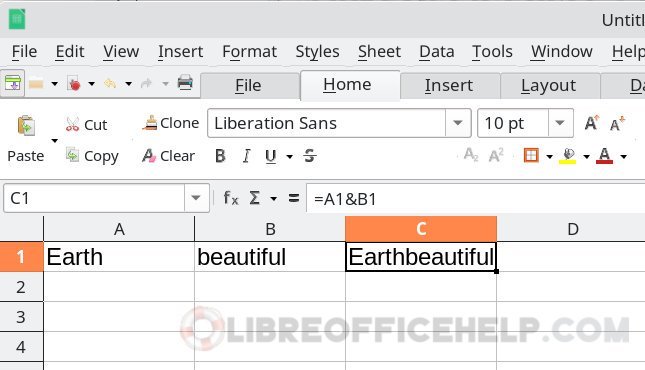Viewport: 645px width, 370px height.
Task: Redo the last undone action
Action: pos(146,84)
